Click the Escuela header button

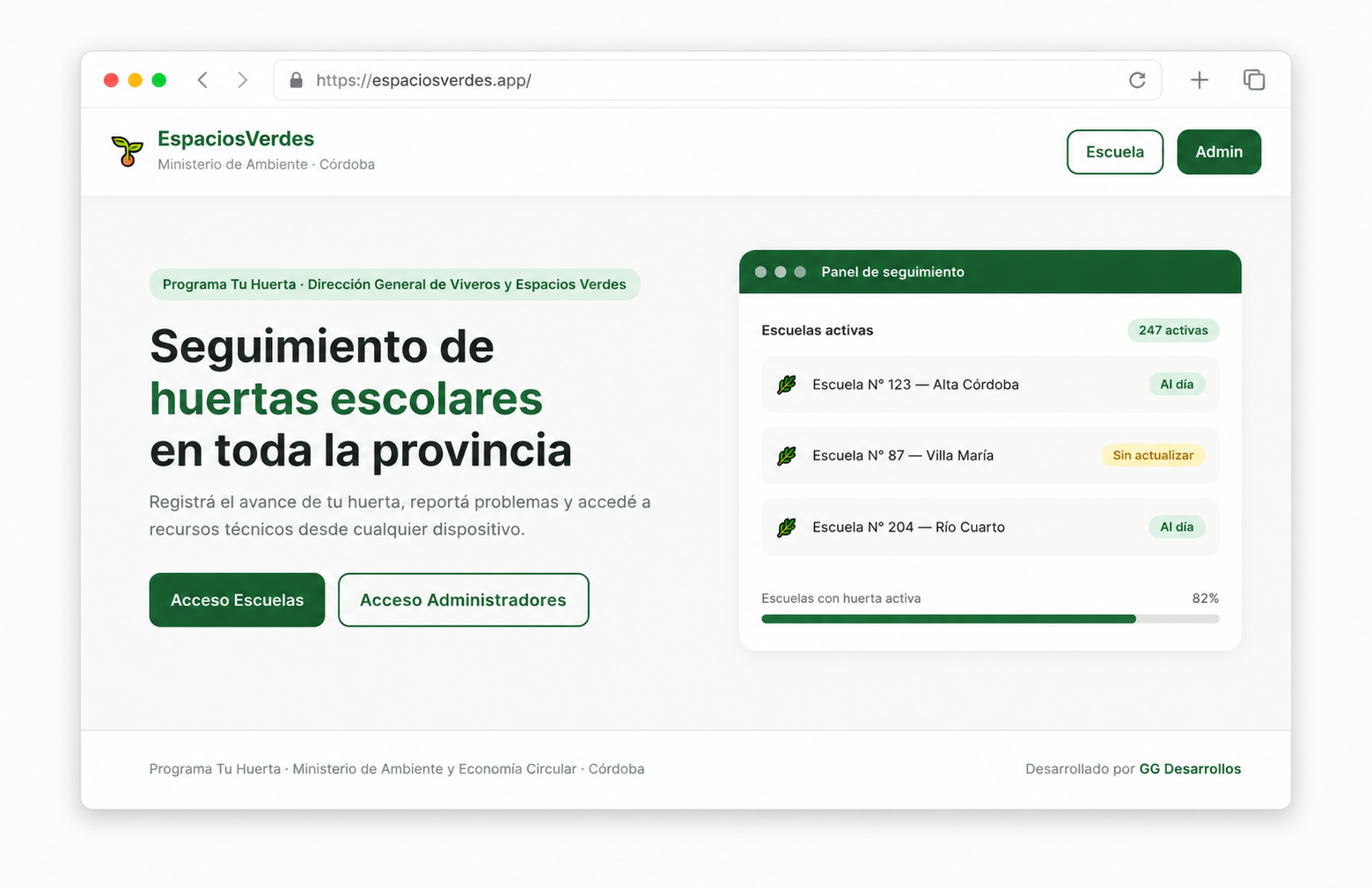(1115, 151)
